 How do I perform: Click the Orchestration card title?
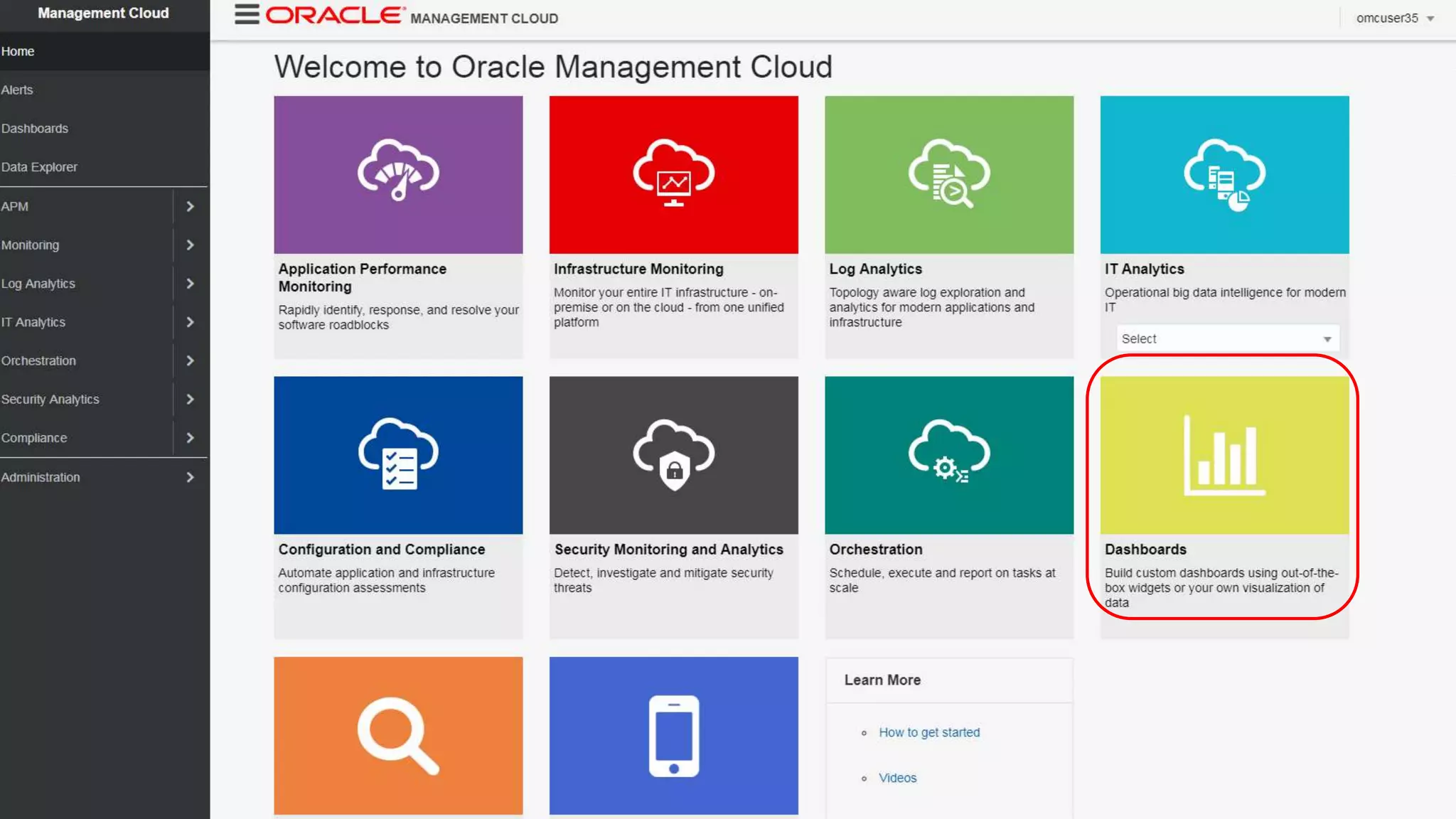[x=876, y=549]
